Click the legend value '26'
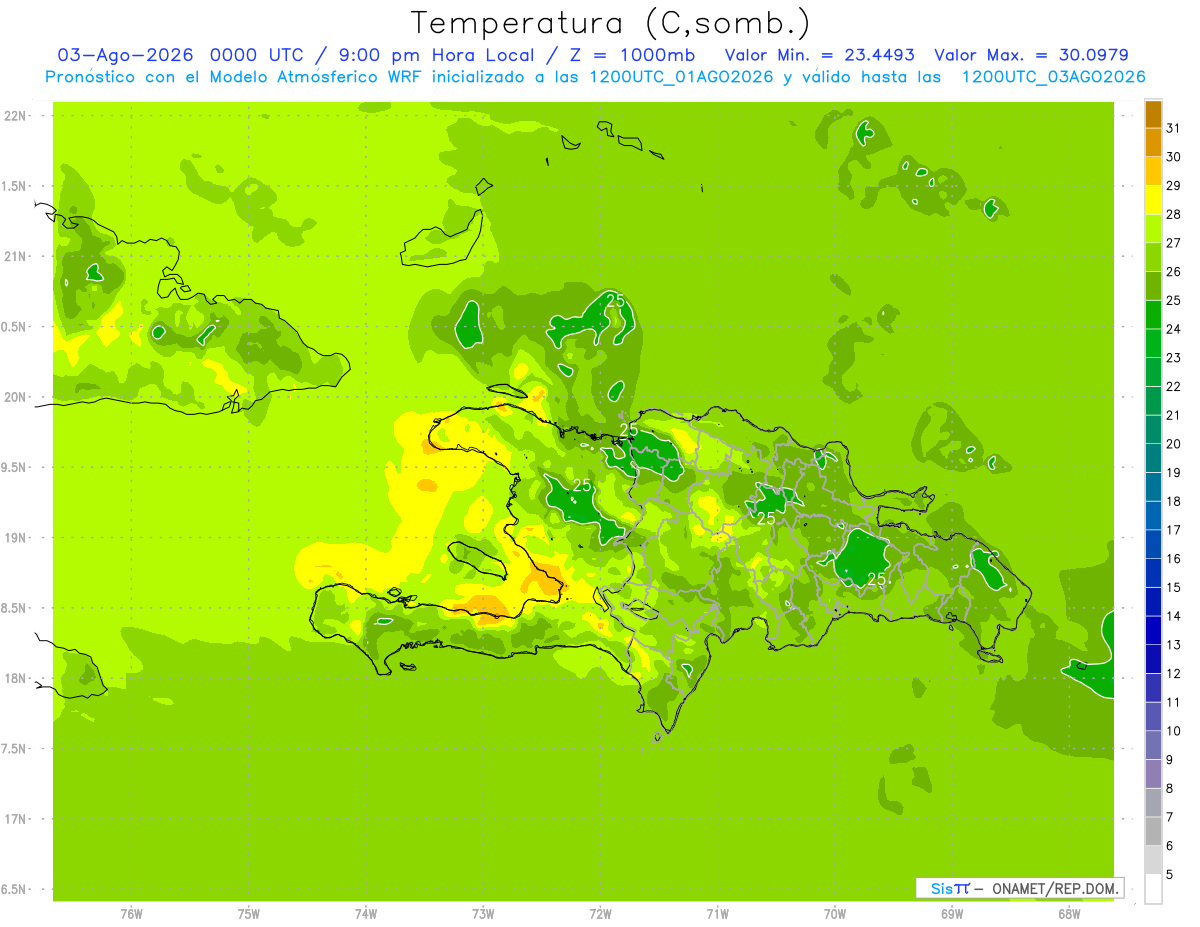 pyautogui.click(x=1174, y=272)
